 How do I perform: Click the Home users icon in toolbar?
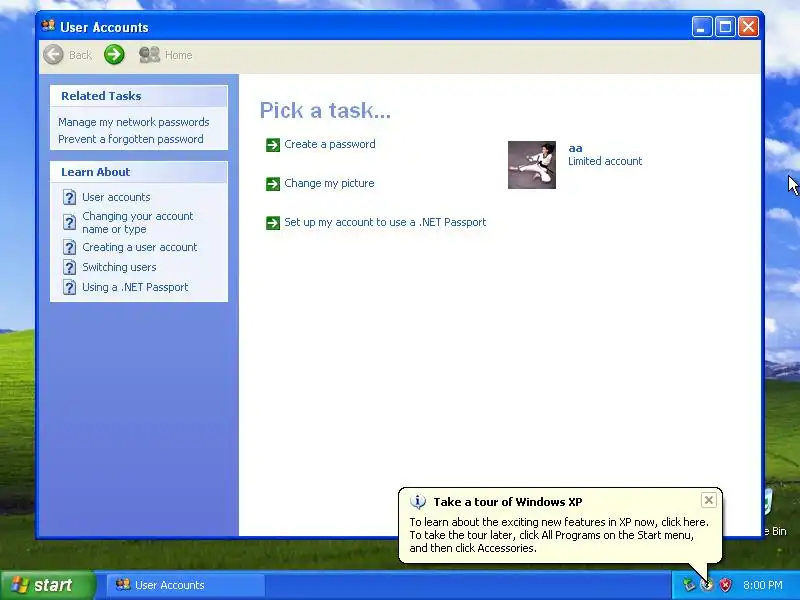[x=149, y=55]
